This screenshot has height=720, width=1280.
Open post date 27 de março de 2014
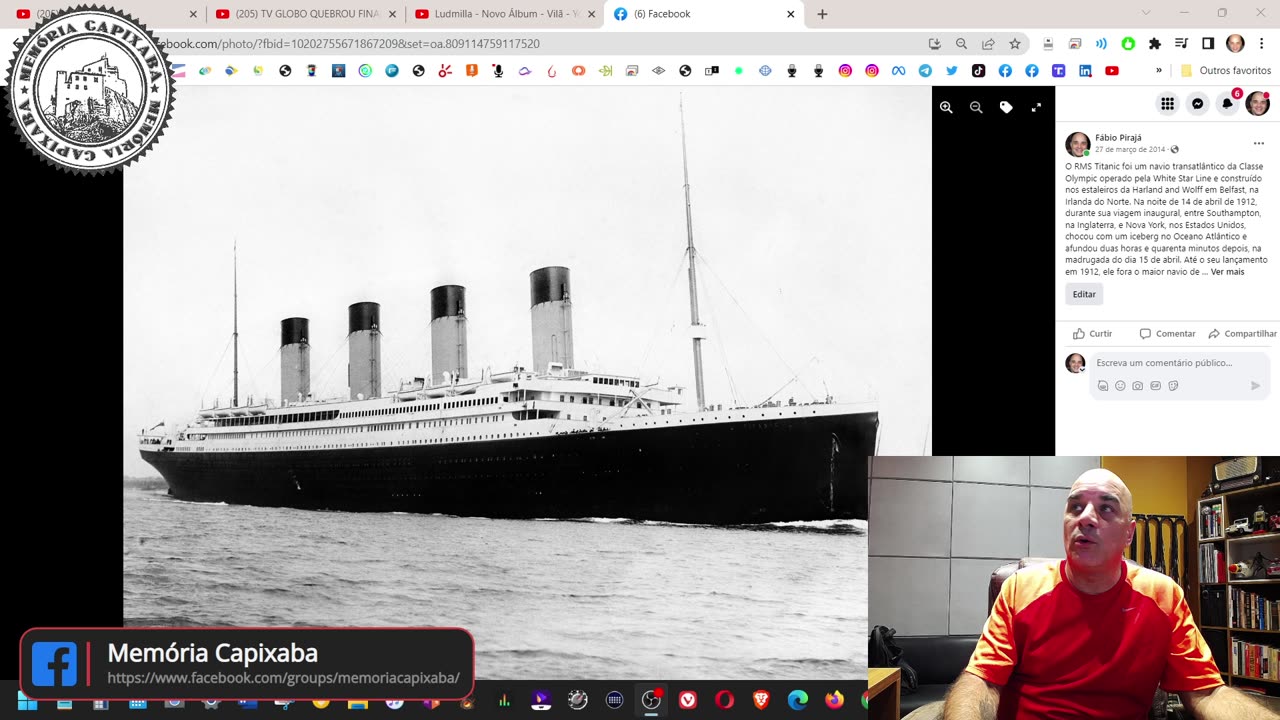[x=1130, y=149]
